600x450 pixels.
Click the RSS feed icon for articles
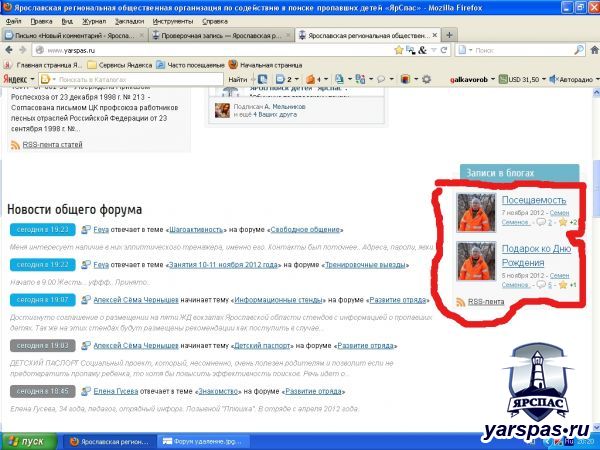pyautogui.click(x=15, y=145)
